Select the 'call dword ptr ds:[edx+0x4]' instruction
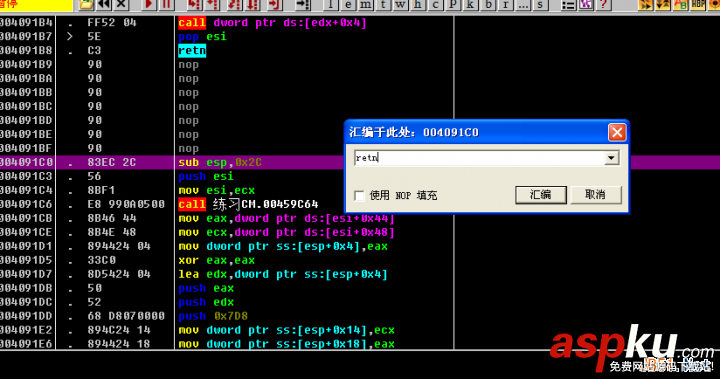This screenshot has width=720, height=379. click(272, 23)
